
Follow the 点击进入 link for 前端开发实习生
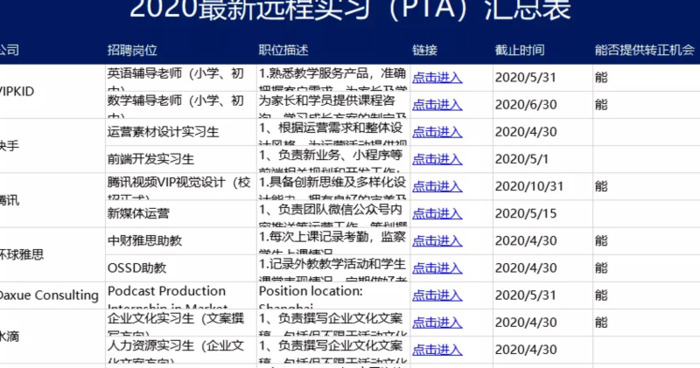437,159
